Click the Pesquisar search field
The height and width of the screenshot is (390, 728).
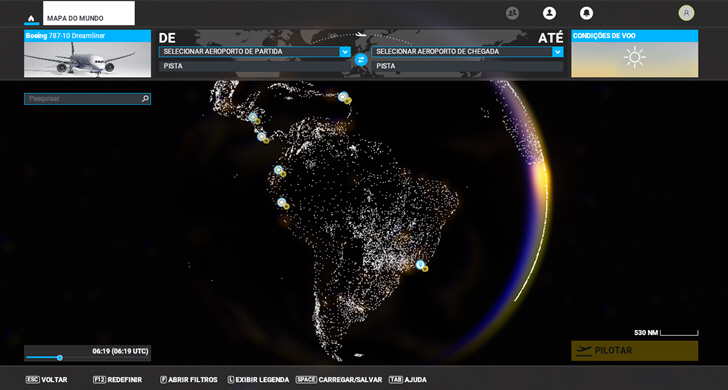[87, 98]
